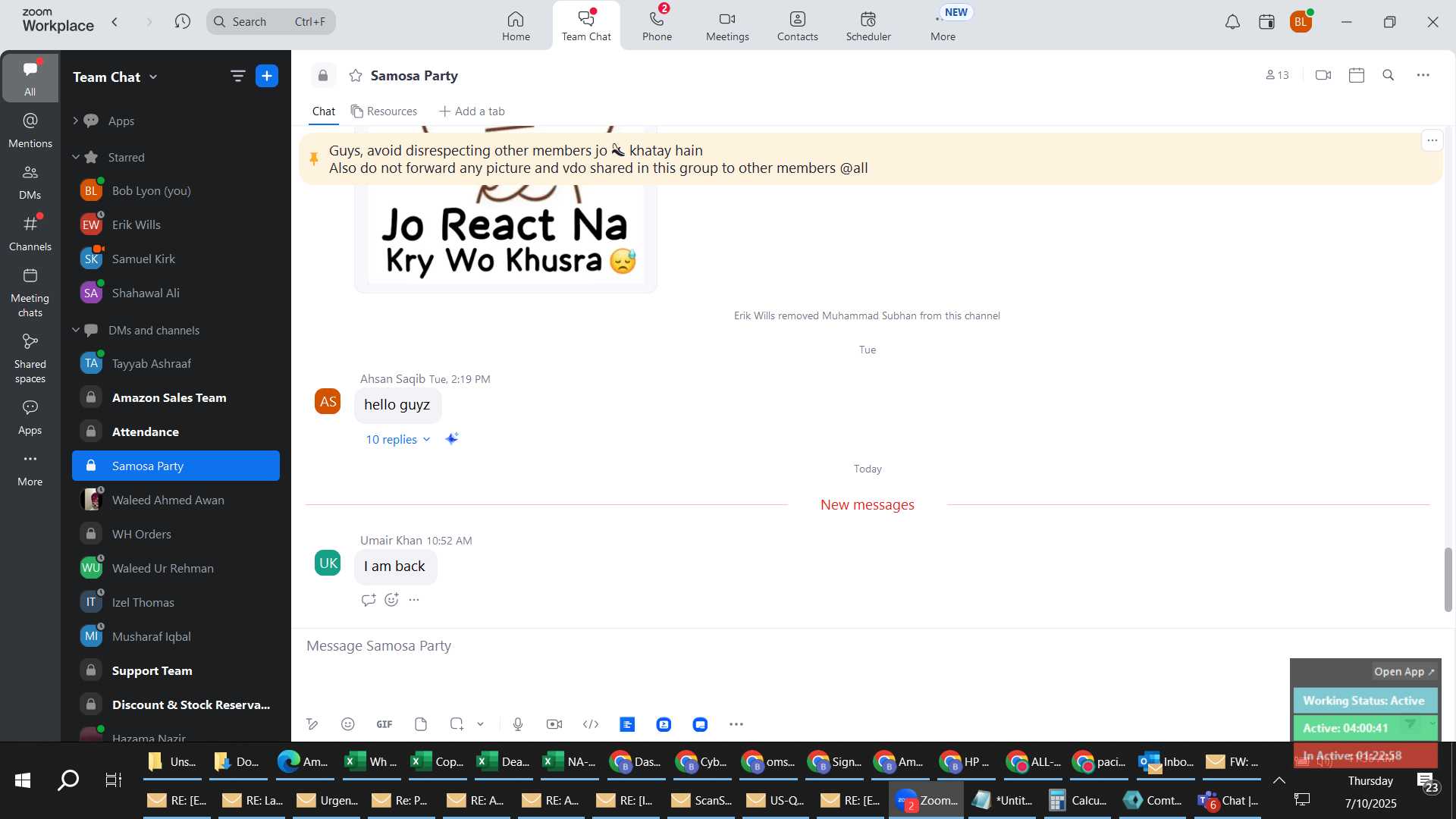Image resolution: width=1456 pixels, height=819 pixels.
Task: Open the Meetings tab
Action: click(x=727, y=25)
